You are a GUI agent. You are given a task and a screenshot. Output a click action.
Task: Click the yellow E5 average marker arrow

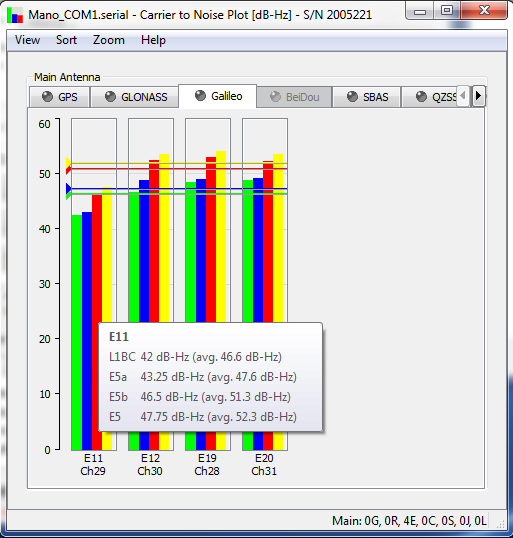[69, 162]
